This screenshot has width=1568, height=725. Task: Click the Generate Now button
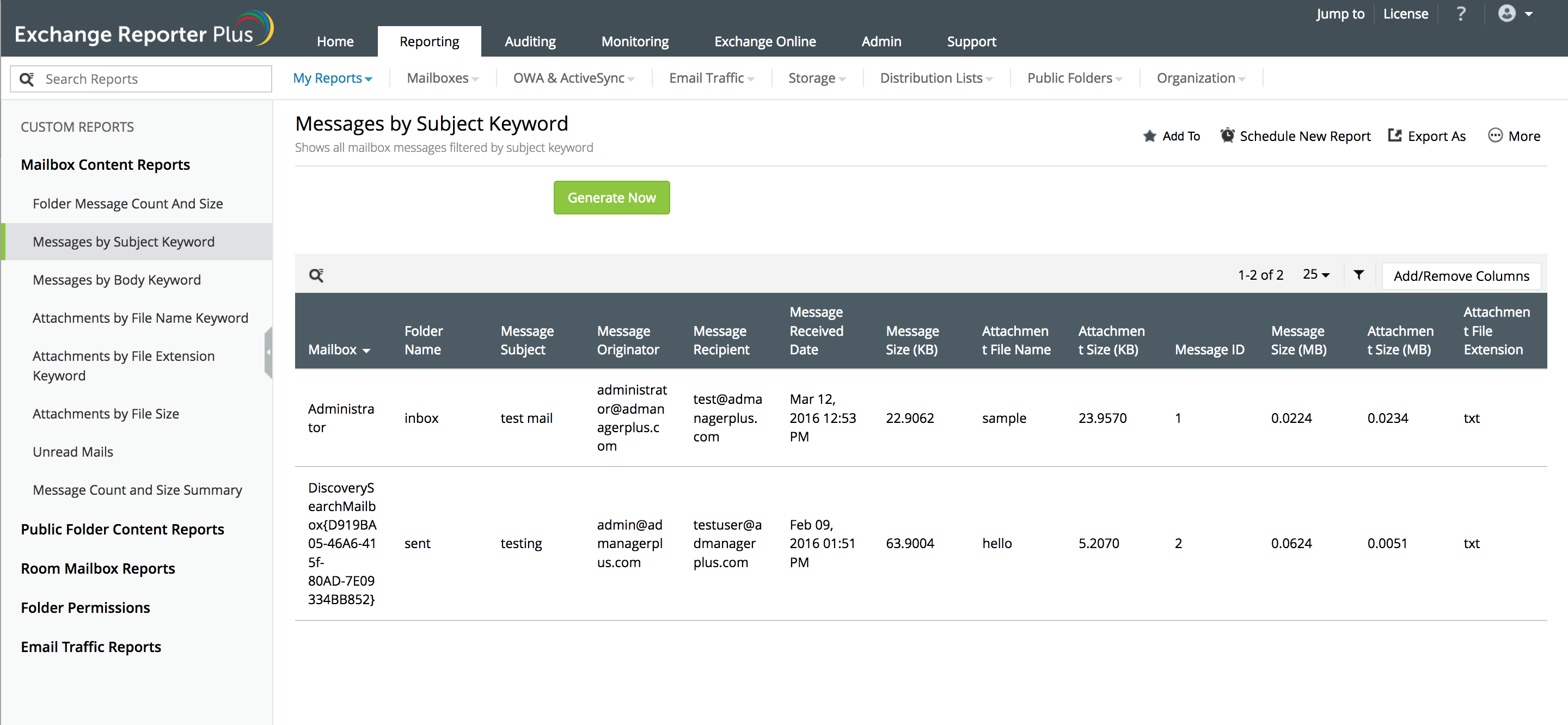tap(611, 198)
